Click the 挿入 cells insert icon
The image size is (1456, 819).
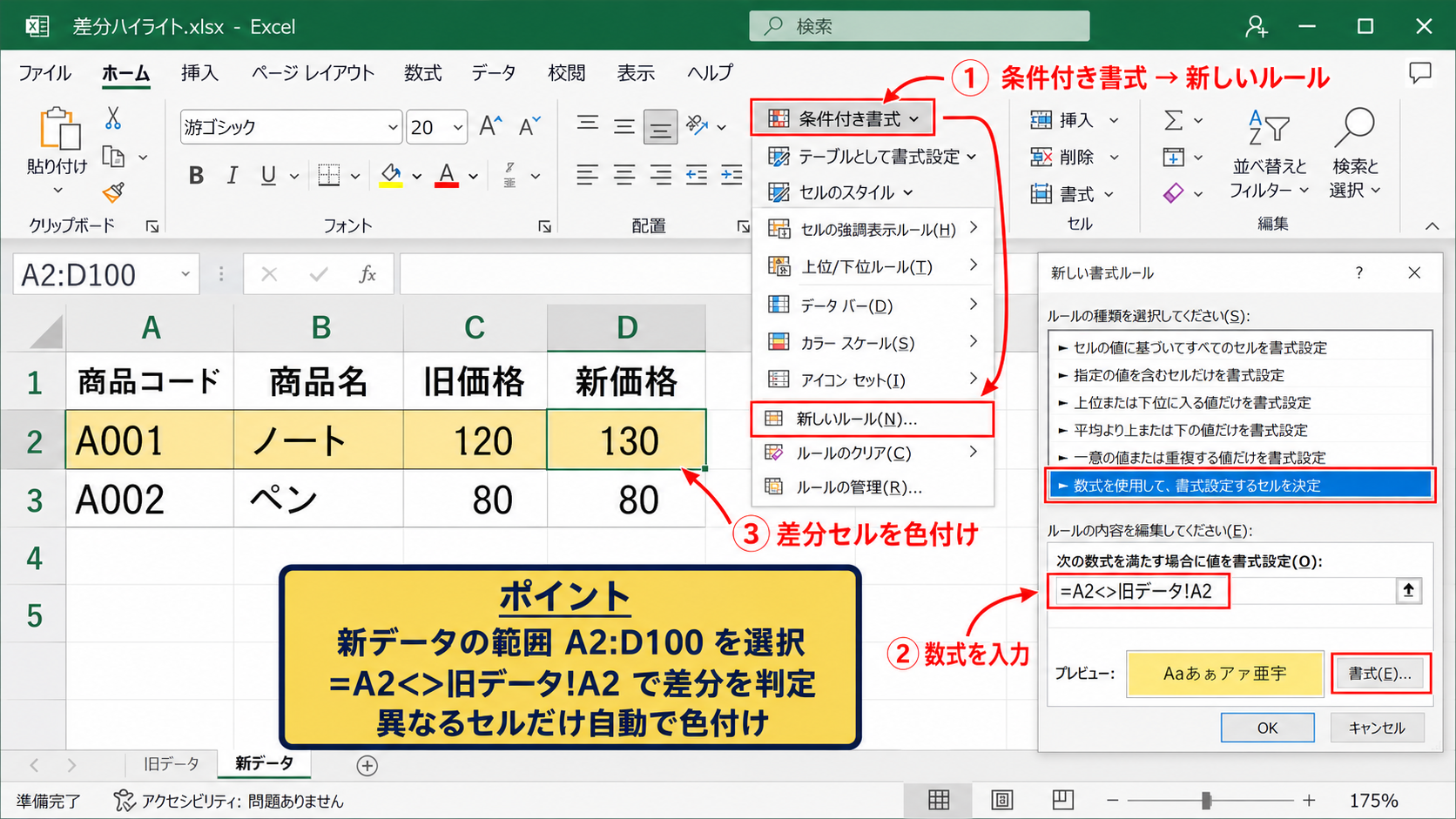coord(1041,120)
